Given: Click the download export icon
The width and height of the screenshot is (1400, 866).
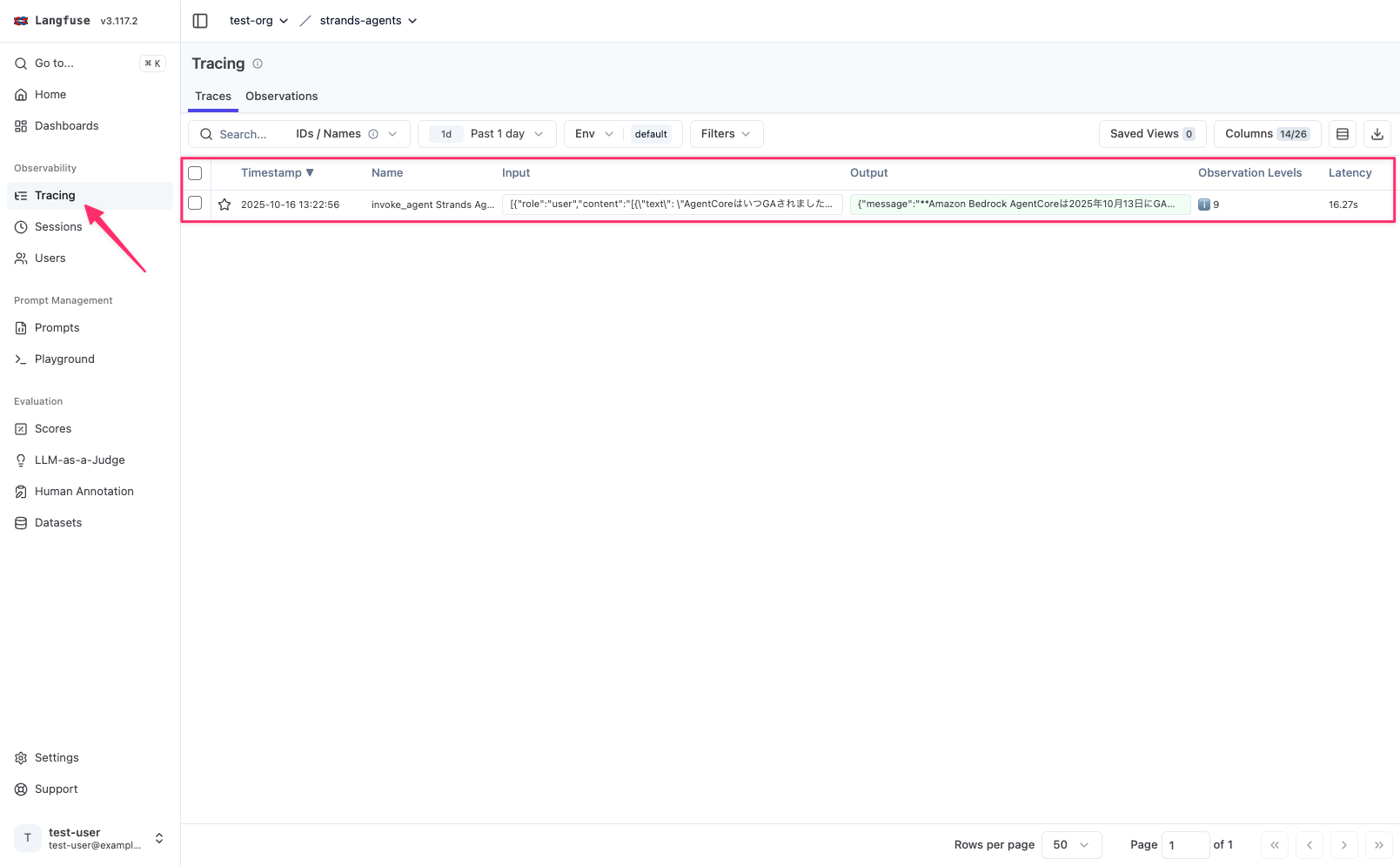Looking at the screenshot, I should pyautogui.click(x=1377, y=134).
